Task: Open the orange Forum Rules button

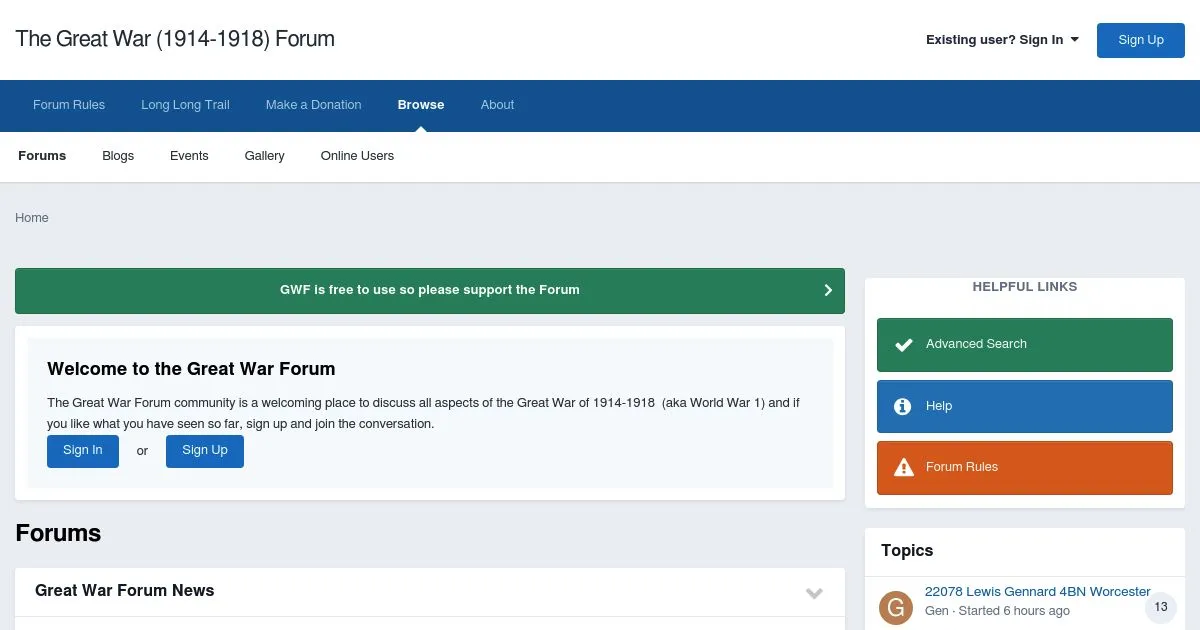Action: (1025, 468)
